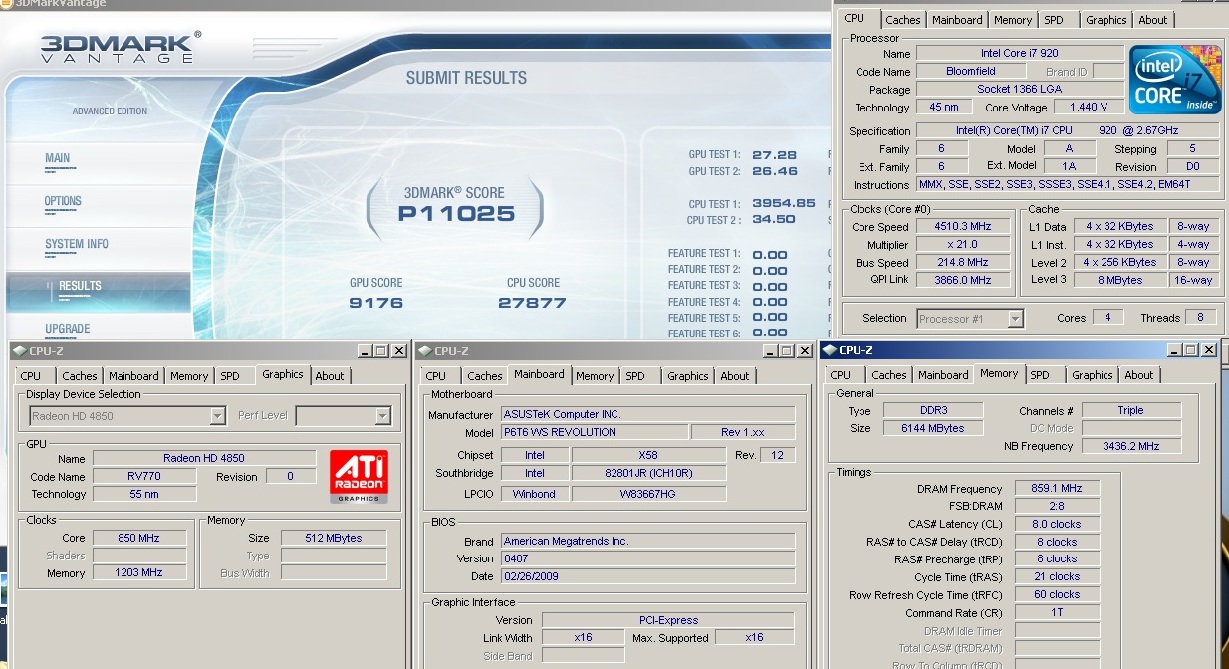The width and height of the screenshot is (1229, 669).
Task: Click the ATI Radeon Graphics logo
Action: (x=358, y=475)
